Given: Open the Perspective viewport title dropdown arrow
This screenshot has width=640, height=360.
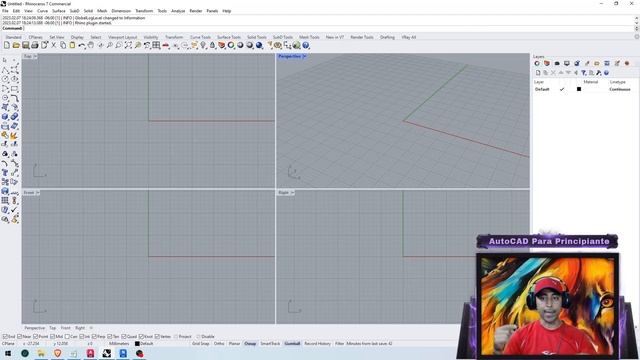Looking at the screenshot, I should [x=304, y=56].
